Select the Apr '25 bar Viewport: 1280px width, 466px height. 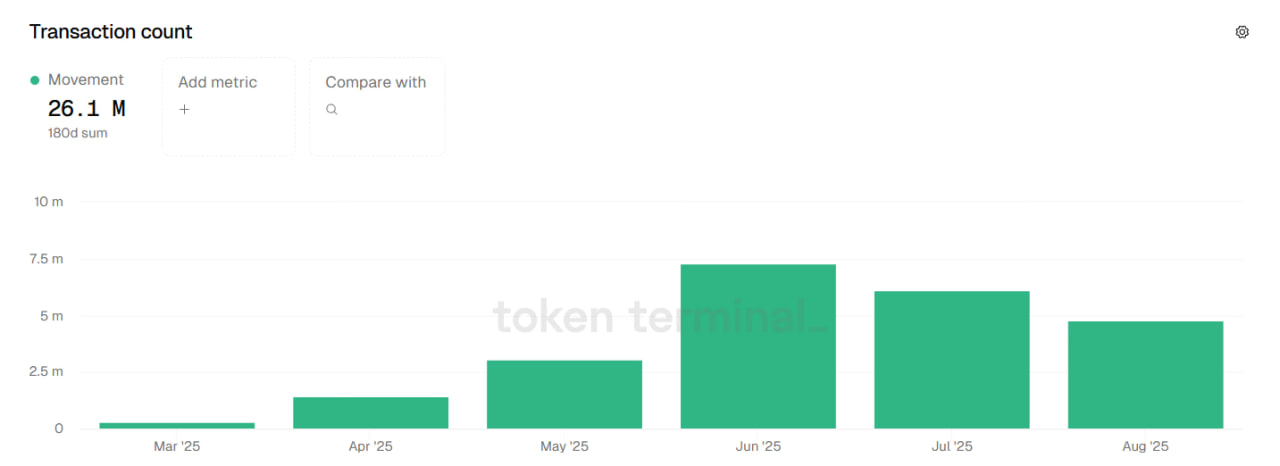click(371, 412)
